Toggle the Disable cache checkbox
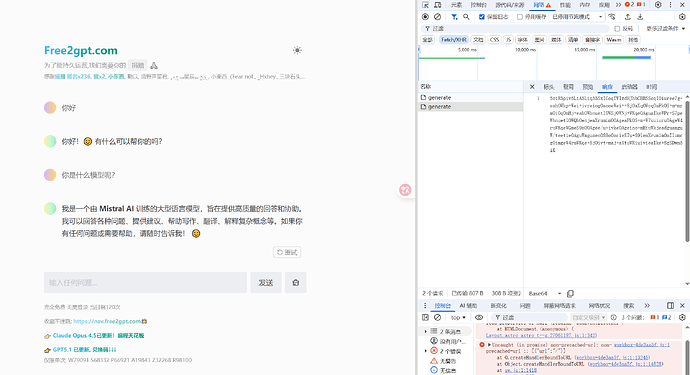 [x=520, y=17]
